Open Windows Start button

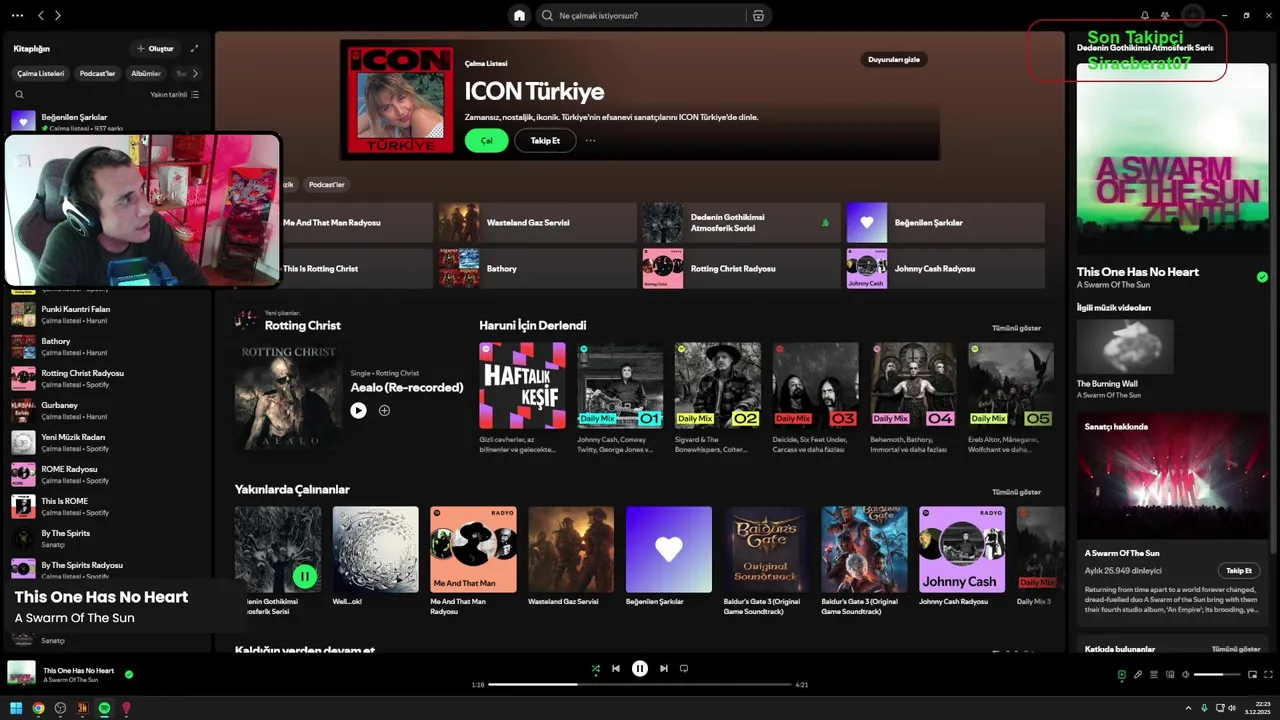pos(16,708)
